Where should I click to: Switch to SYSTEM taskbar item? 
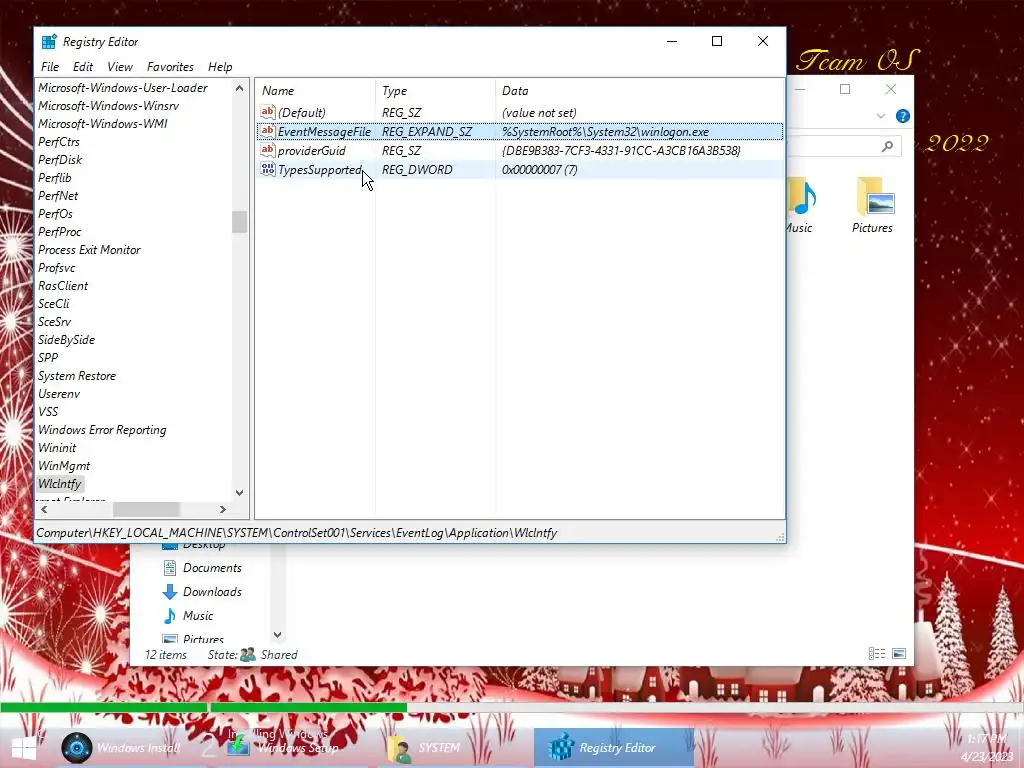point(424,748)
